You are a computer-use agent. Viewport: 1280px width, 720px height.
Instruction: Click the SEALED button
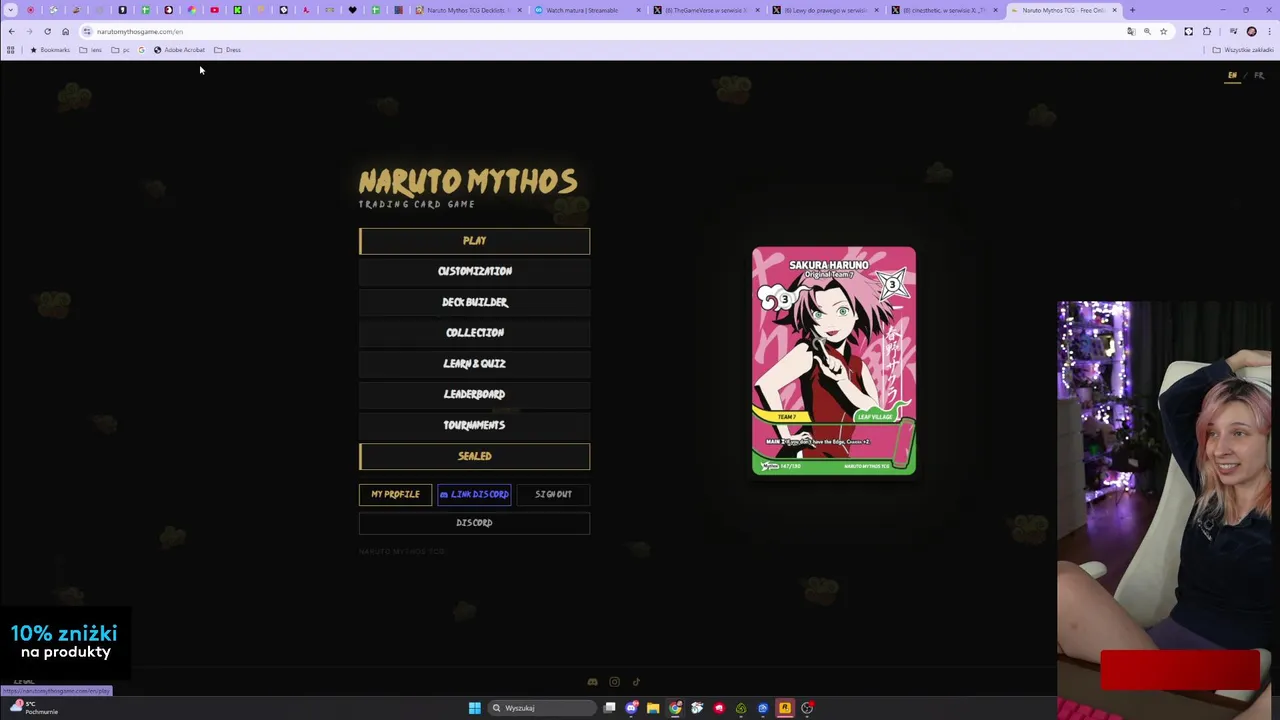(474, 456)
